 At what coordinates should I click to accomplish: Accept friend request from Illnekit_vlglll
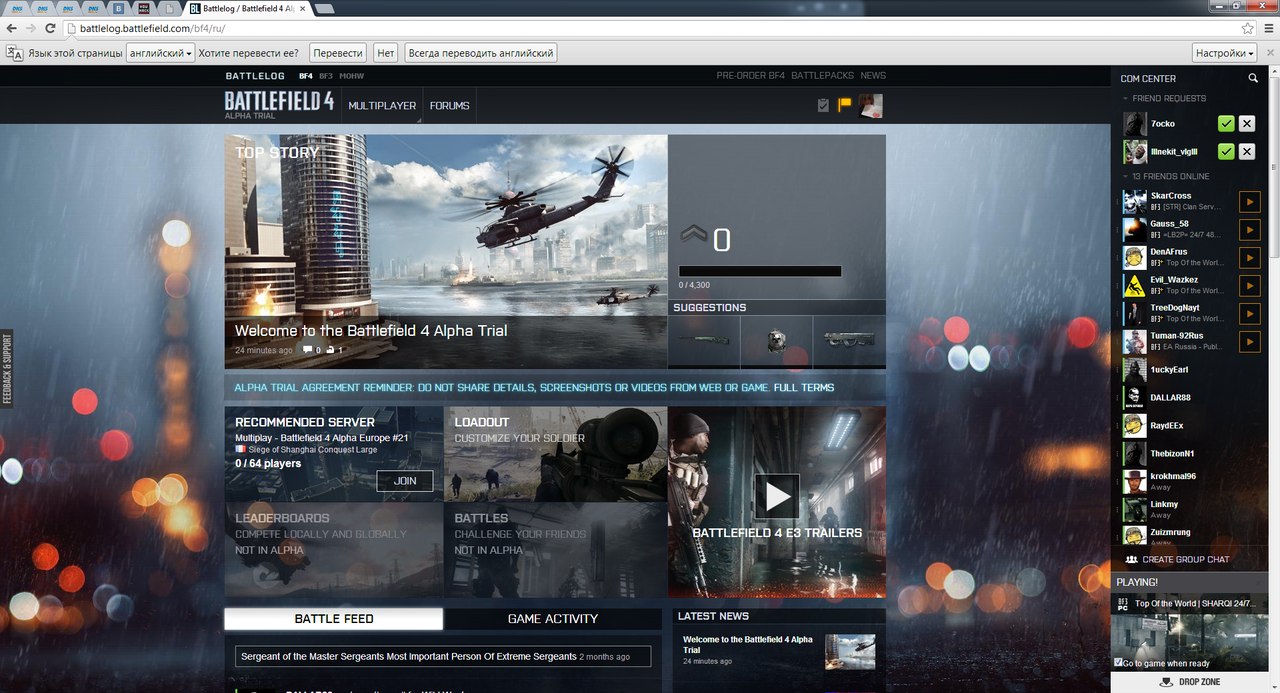pos(1226,152)
